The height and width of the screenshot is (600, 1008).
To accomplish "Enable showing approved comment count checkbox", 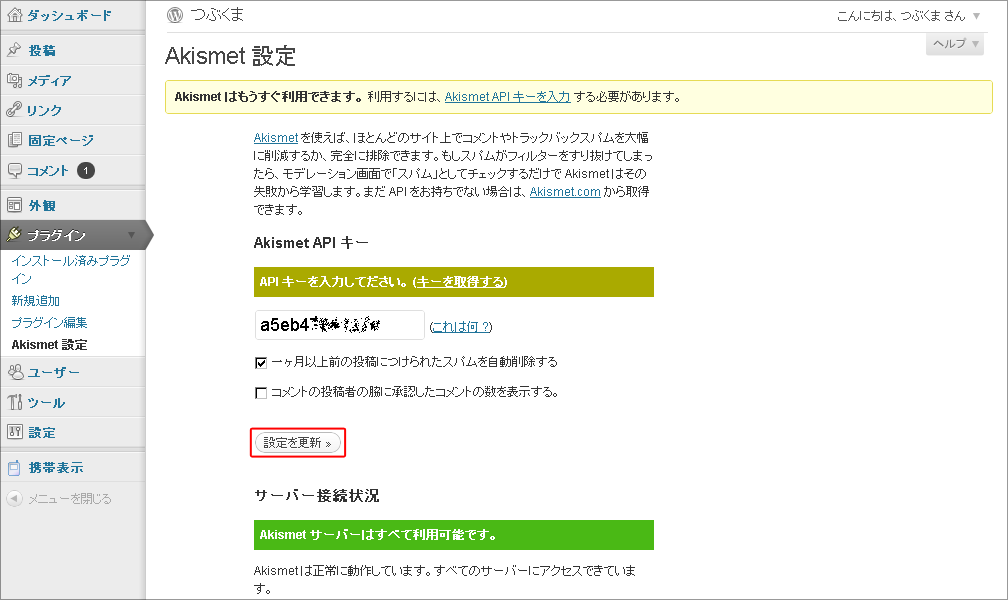I will (261, 392).
